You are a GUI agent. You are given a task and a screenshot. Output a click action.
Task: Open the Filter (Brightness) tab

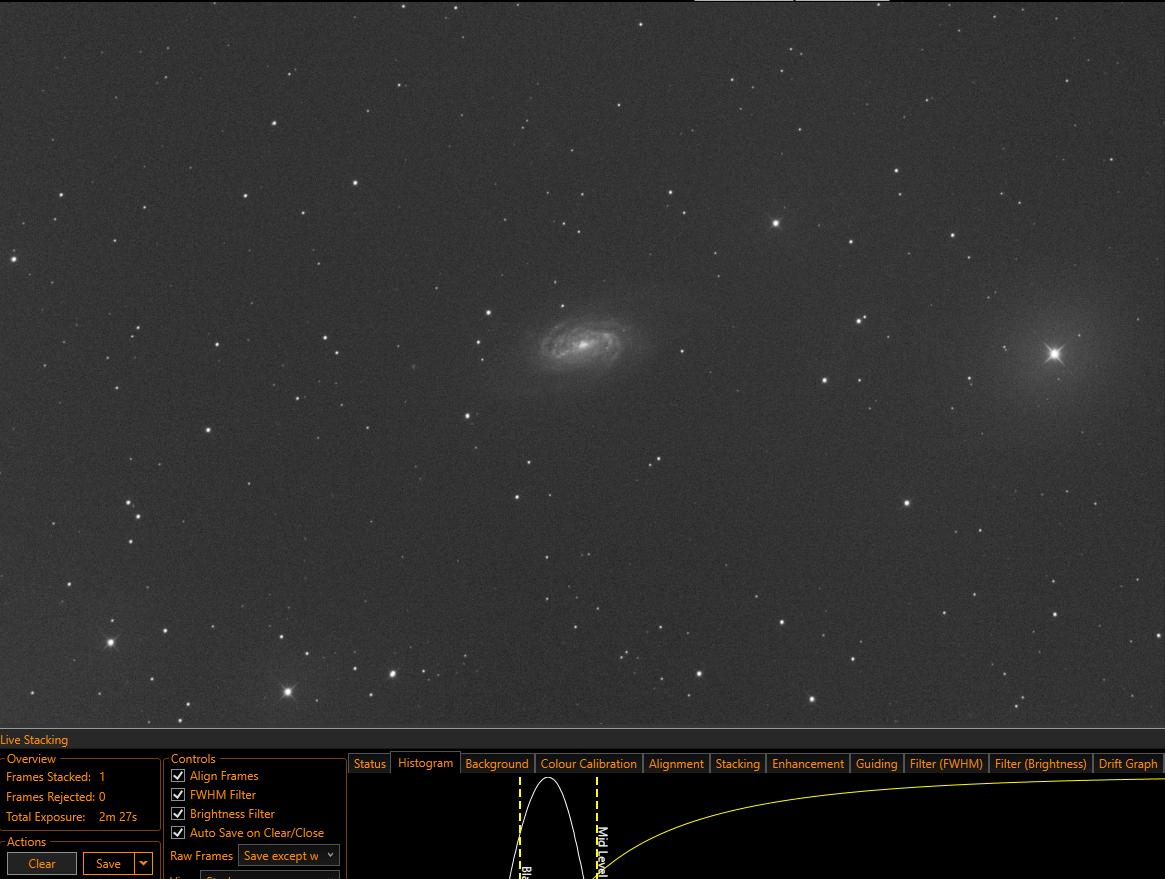tap(1040, 763)
